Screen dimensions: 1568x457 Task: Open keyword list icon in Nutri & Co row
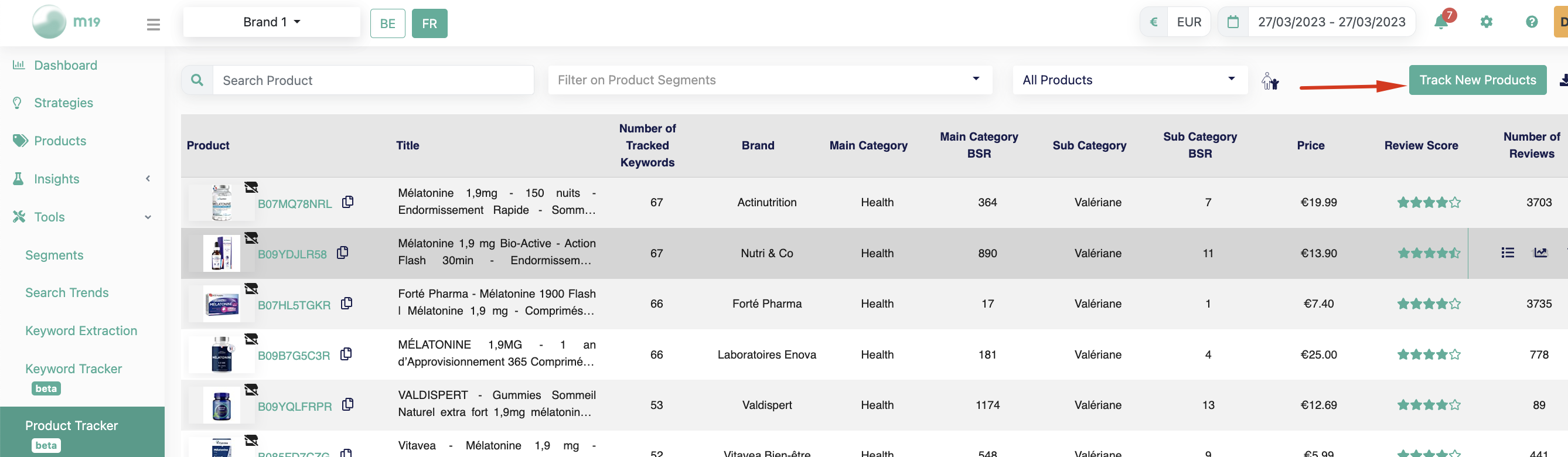point(1507,253)
